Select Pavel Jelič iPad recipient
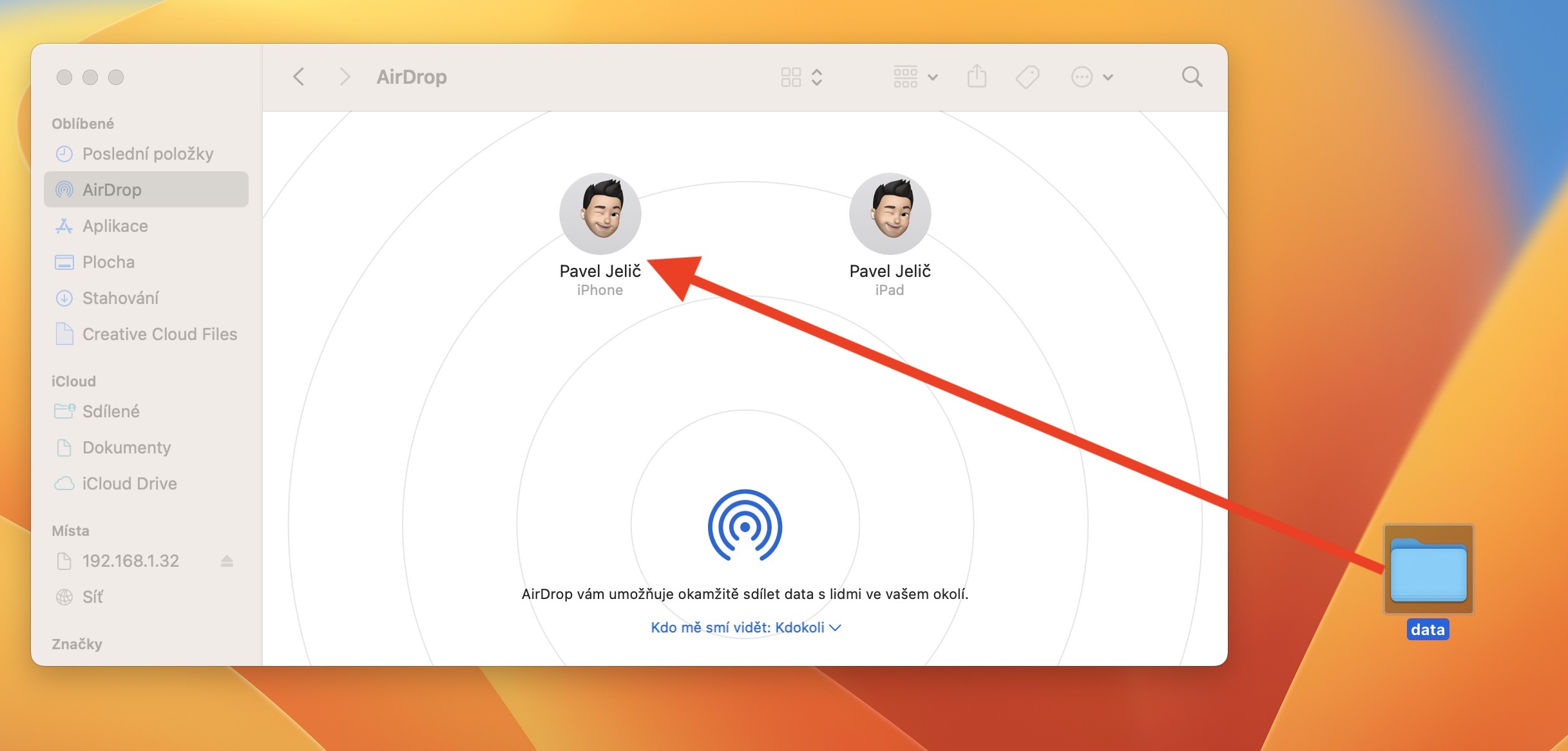Image resolution: width=1568 pixels, height=751 pixels. (890, 214)
